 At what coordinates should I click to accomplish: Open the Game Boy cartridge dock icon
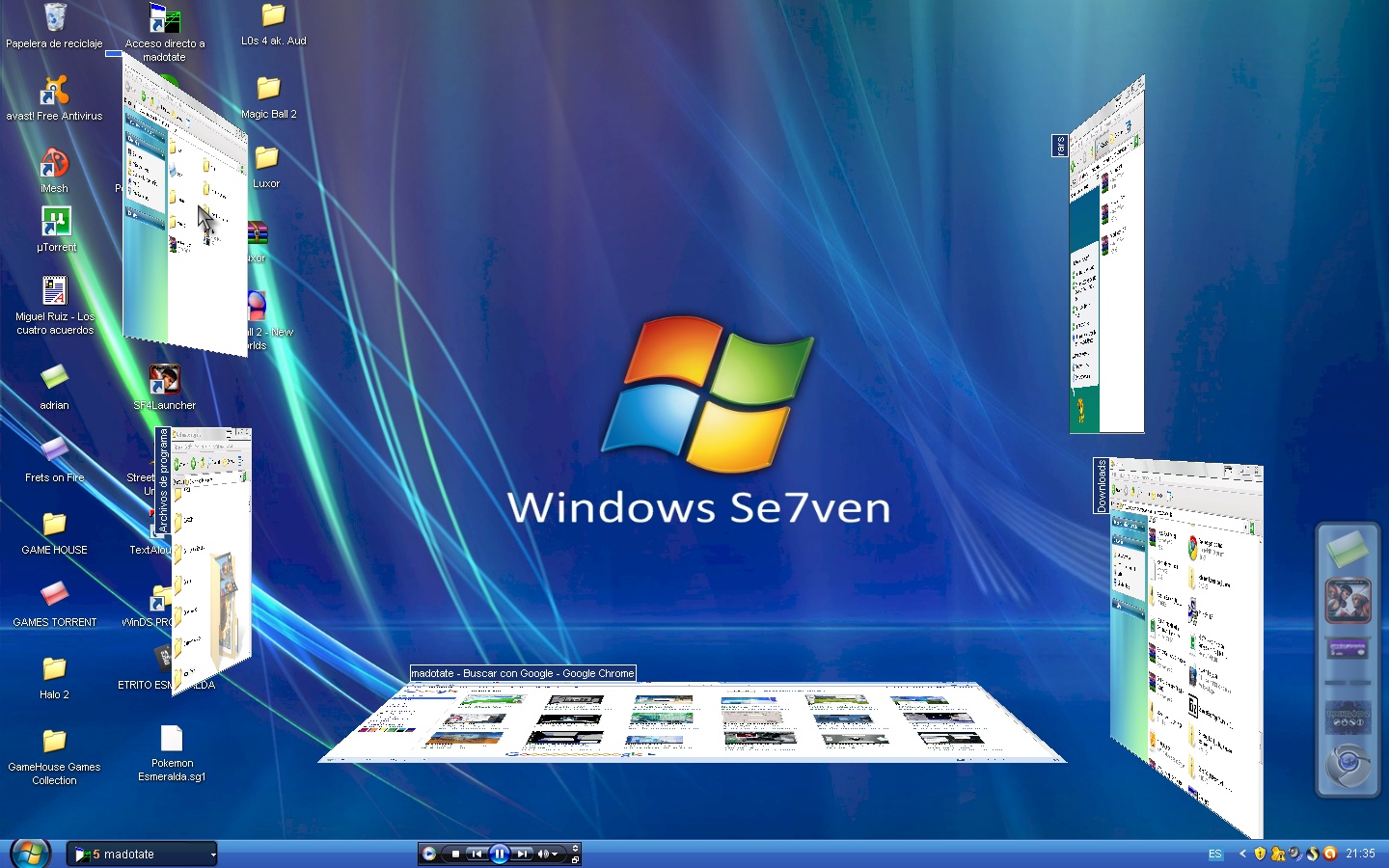click(1348, 648)
